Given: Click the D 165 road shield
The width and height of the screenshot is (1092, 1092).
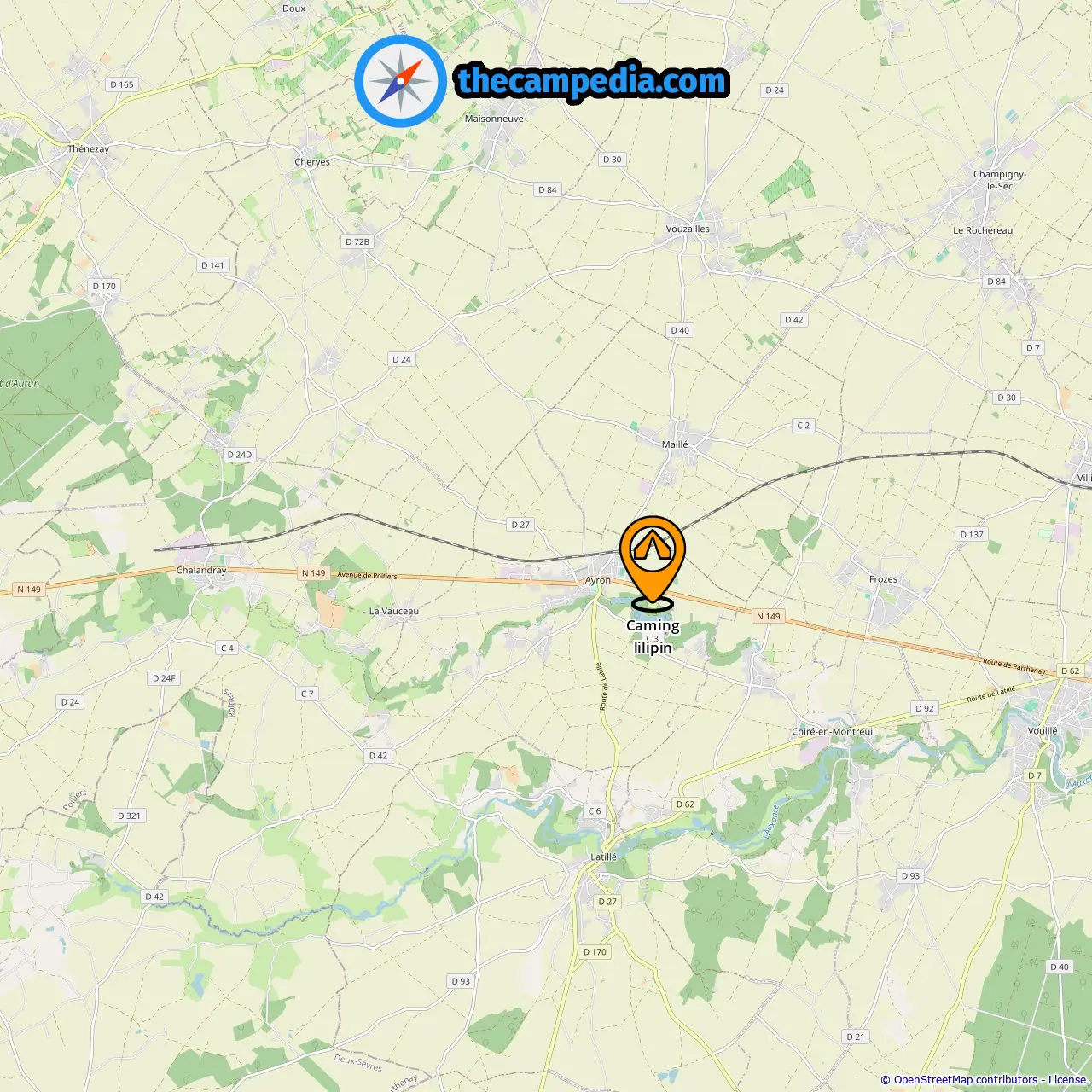Looking at the screenshot, I should tap(122, 84).
